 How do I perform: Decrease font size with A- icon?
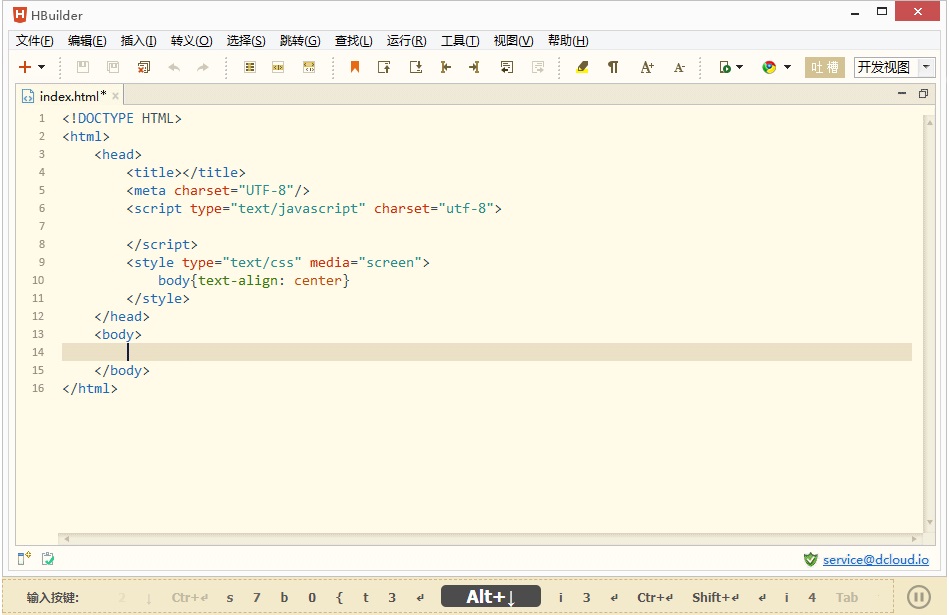(679, 67)
